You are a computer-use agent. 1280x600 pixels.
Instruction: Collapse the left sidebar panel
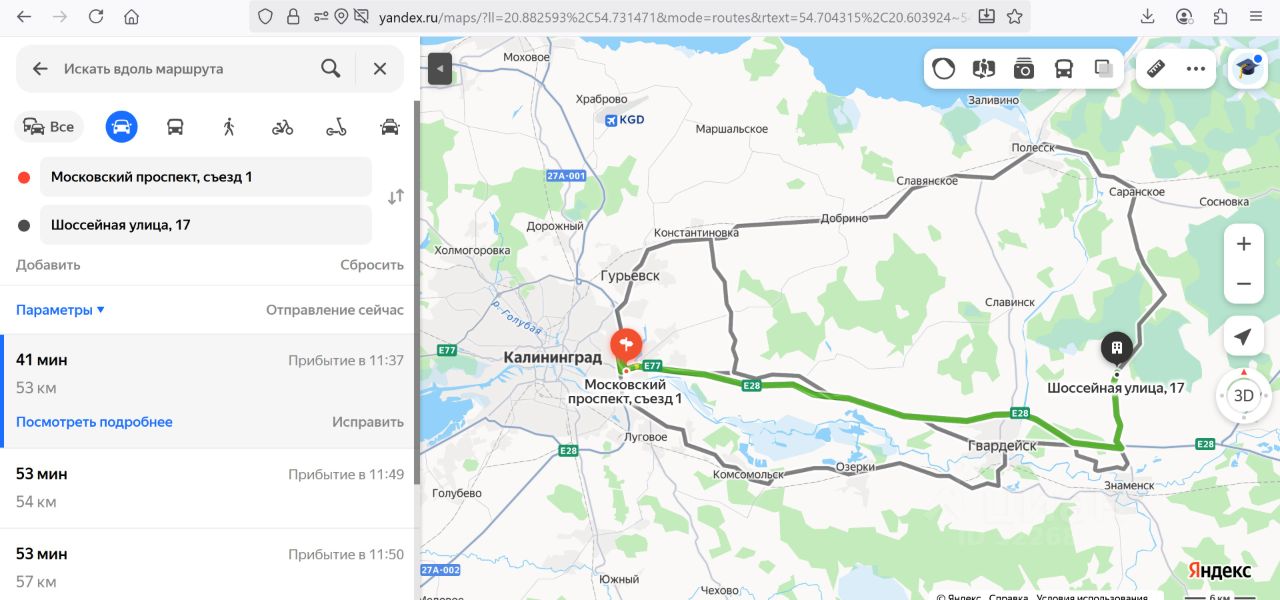(440, 69)
